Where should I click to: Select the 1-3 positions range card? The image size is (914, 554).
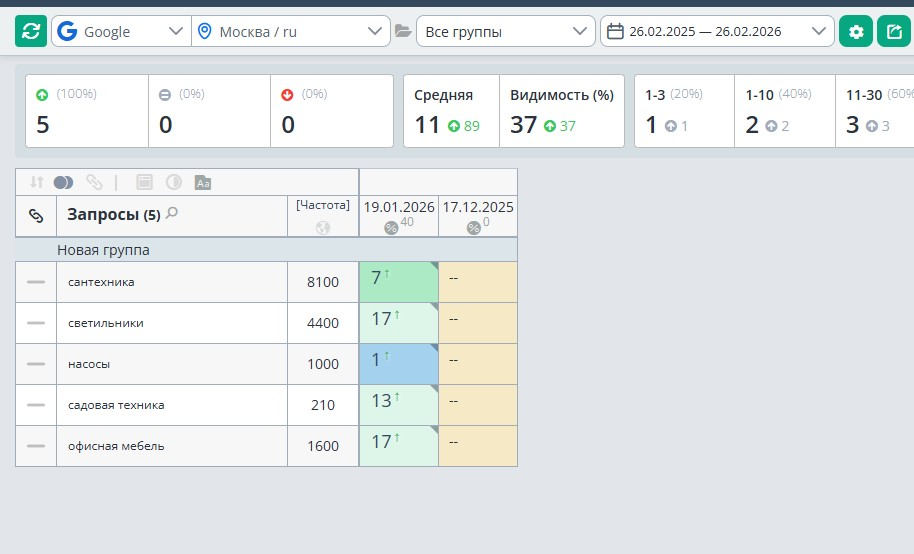coord(684,111)
